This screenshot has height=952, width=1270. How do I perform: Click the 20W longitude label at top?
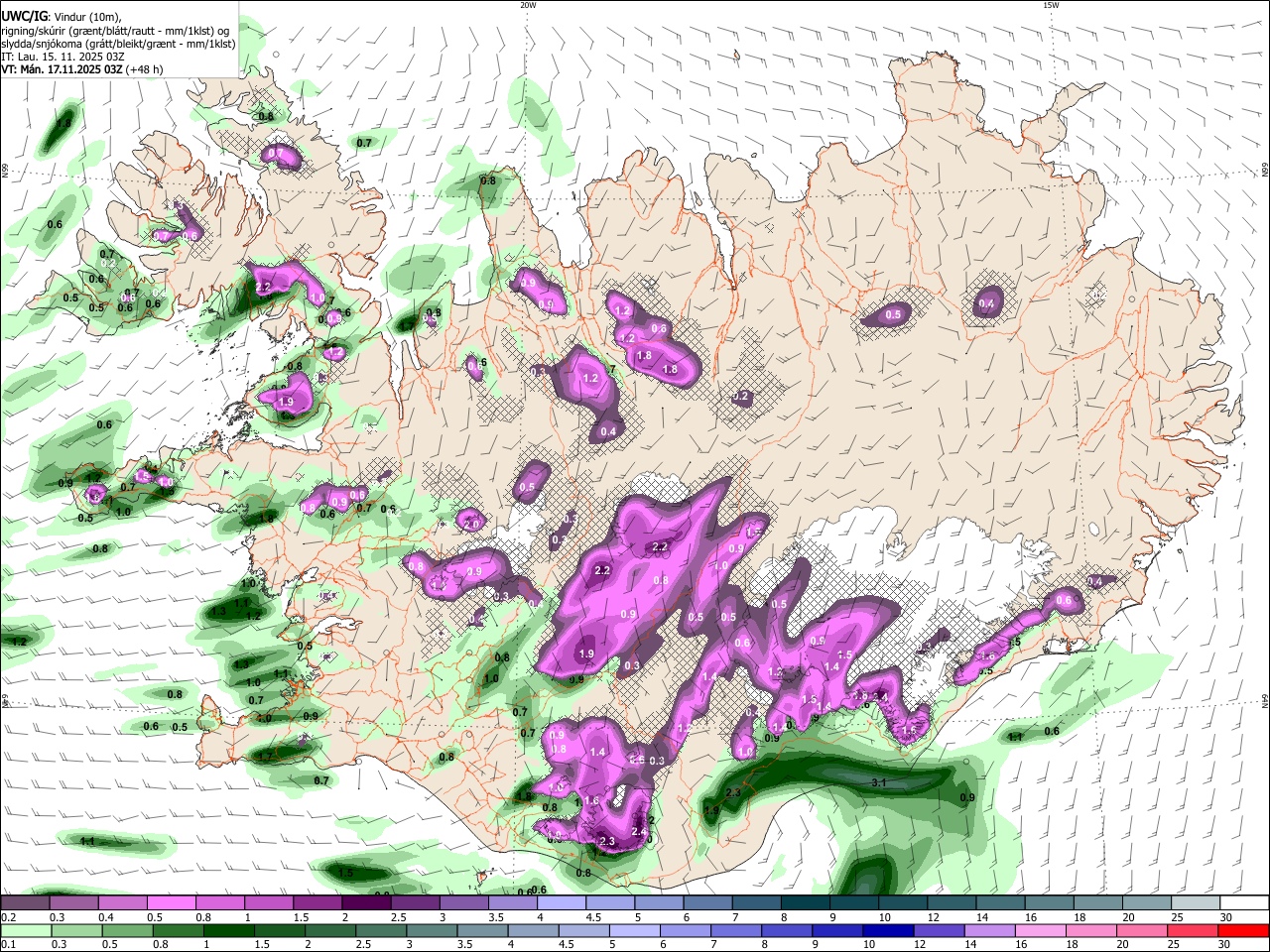(528, 5)
